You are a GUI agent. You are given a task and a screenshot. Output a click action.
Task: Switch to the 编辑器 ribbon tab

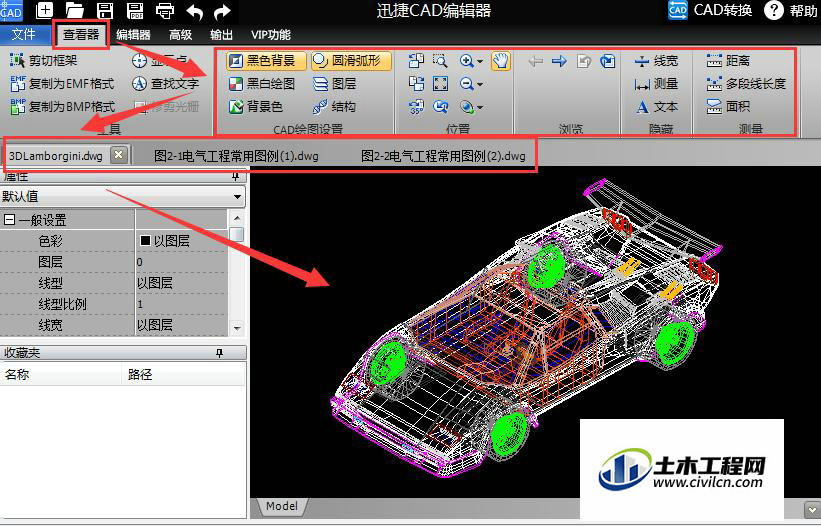click(133, 35)
